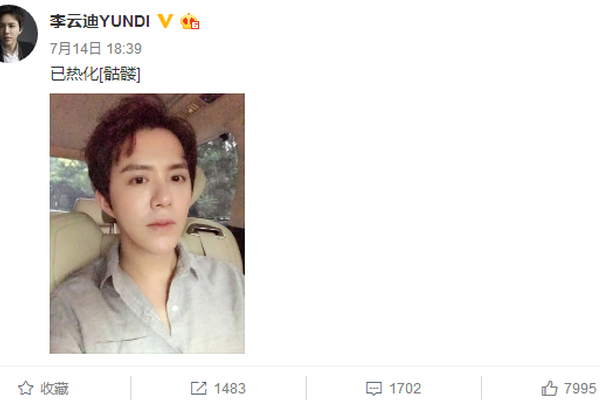
Task: Toggle the like count 7995
Action: coord(580,389)
